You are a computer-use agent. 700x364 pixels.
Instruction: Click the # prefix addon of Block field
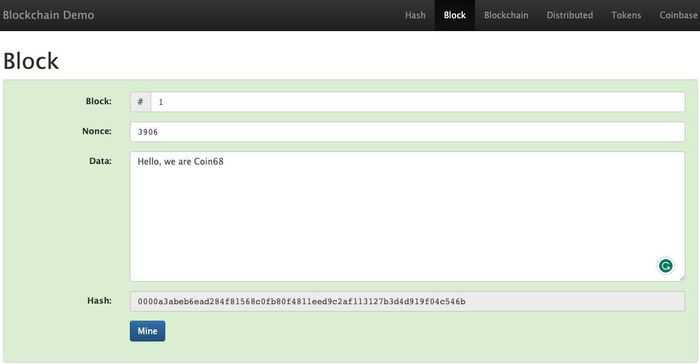[140, 102]
